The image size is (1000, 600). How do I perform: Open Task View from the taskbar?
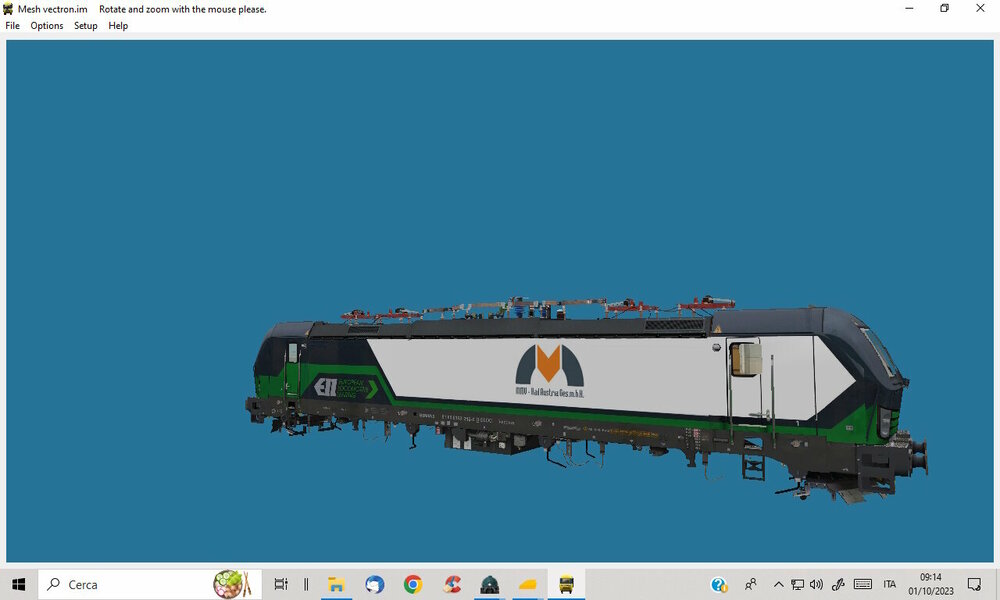[x=281, y=584]
